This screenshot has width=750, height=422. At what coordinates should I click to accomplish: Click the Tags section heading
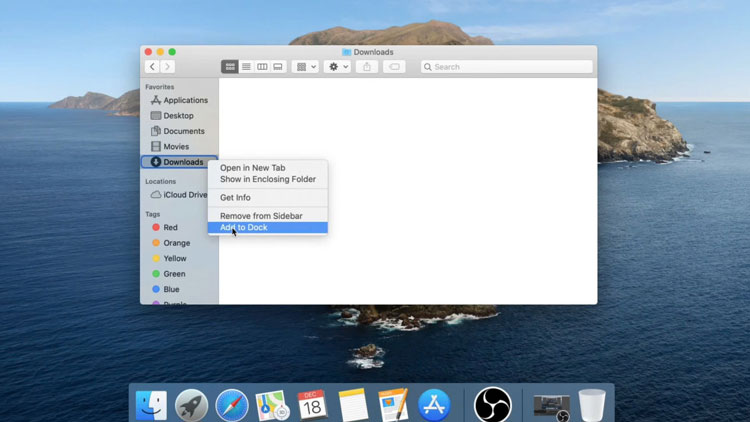[153, 214]
